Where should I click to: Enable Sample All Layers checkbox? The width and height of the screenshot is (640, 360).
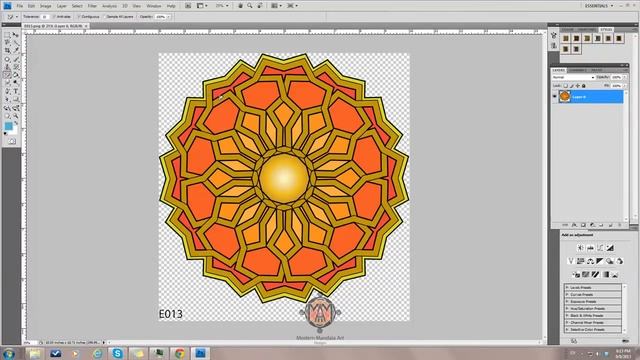[105, 17]
